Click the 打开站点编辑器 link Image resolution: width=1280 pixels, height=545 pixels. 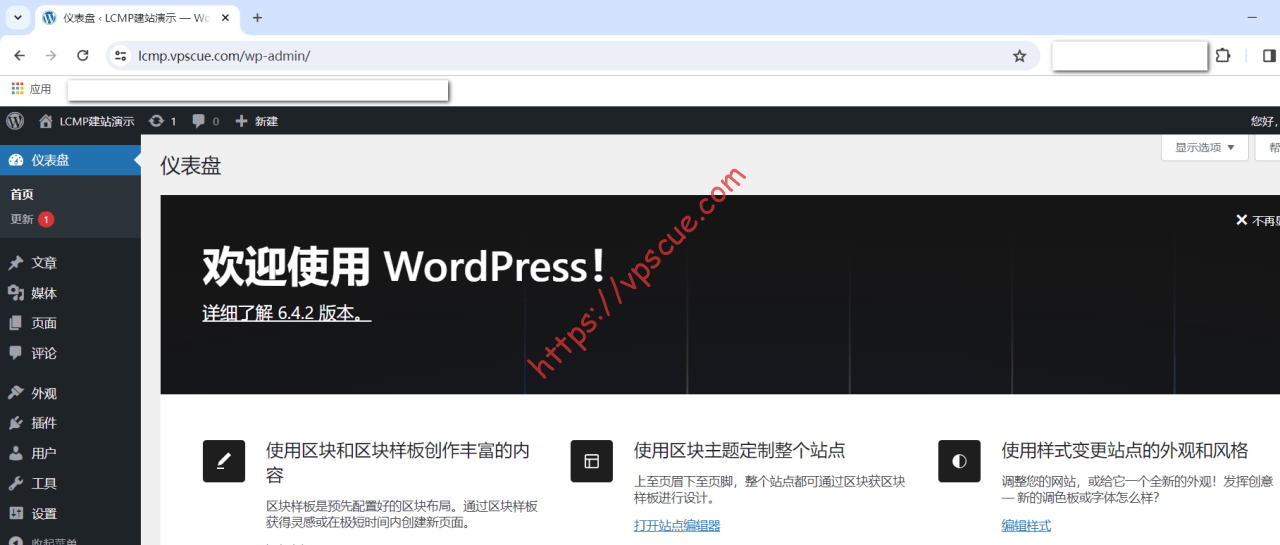pyautogui.click(x=677, y=525)
